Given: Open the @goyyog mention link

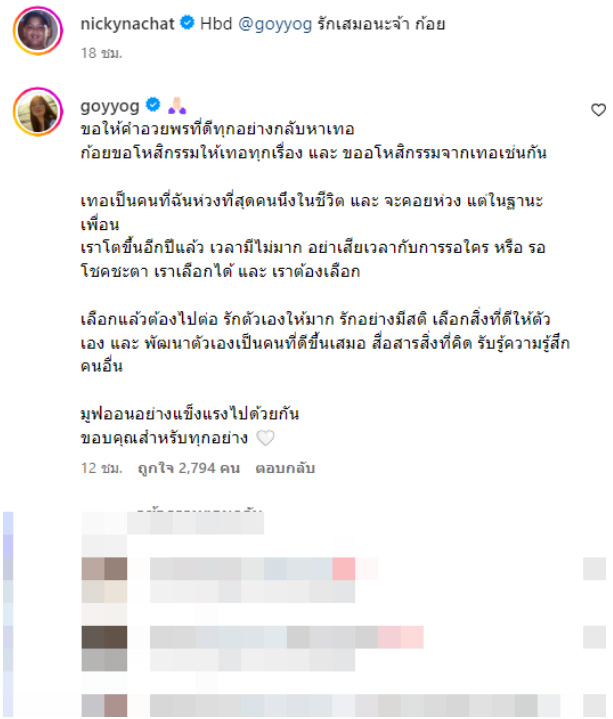Looking at the screenshot, I should click(275, 24).
